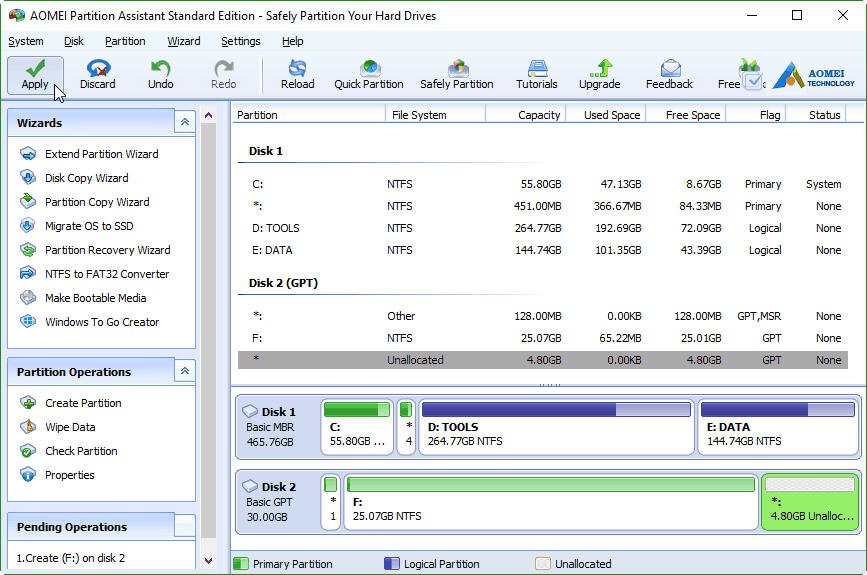
Task: Reload disks with the Reload icon
Action: [297, 75]
